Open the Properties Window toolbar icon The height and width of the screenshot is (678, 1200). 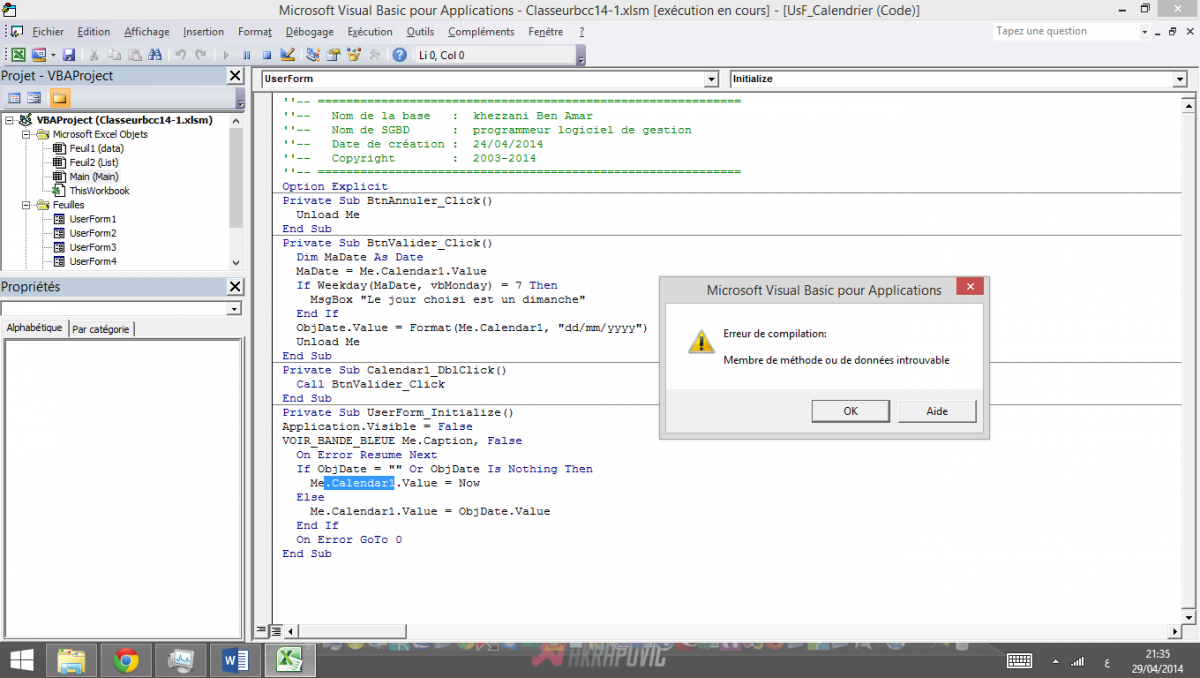pos(333,55)
